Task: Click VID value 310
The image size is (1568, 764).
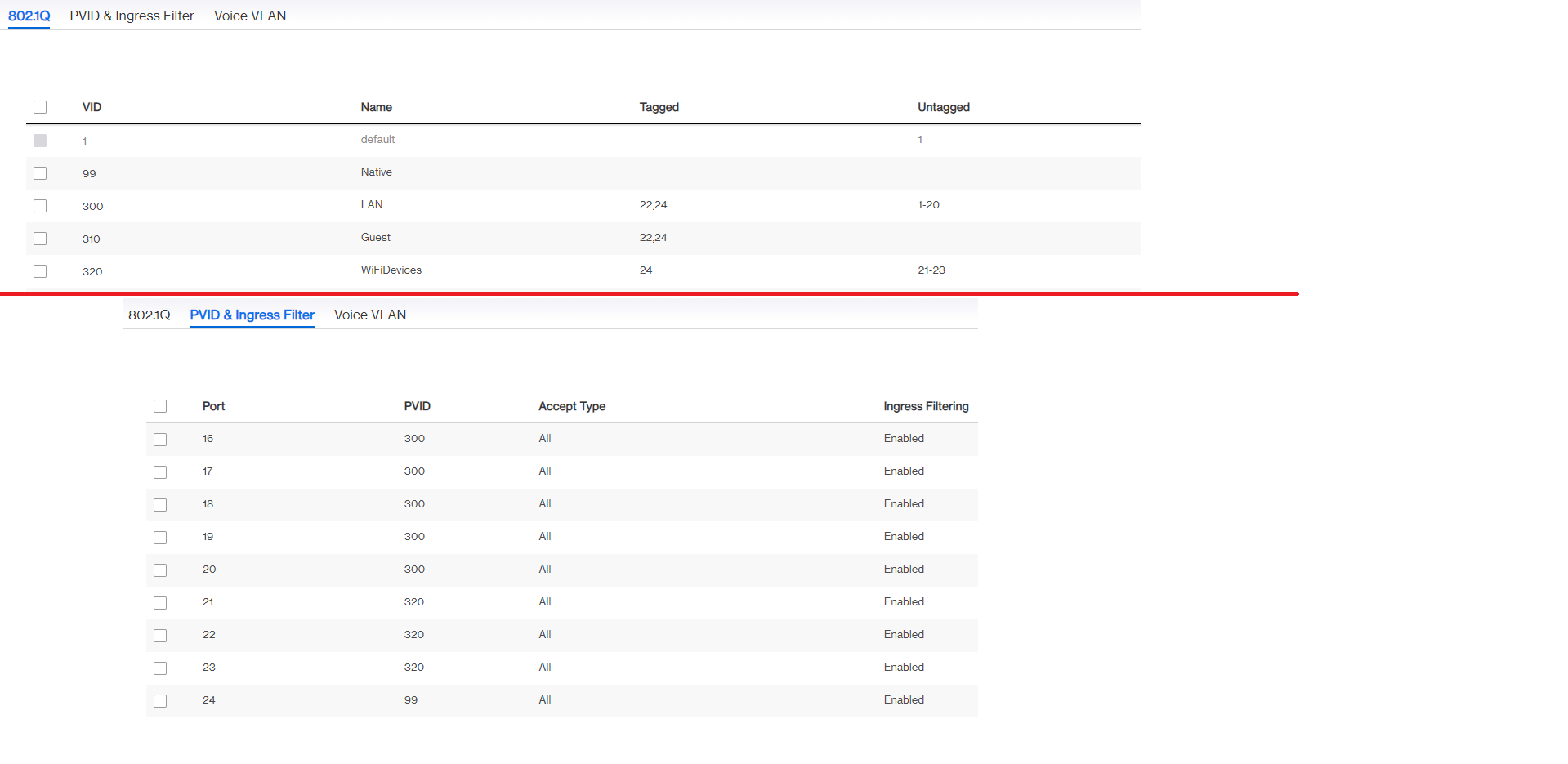Action: pyautogui.click(x=91, y=239)
